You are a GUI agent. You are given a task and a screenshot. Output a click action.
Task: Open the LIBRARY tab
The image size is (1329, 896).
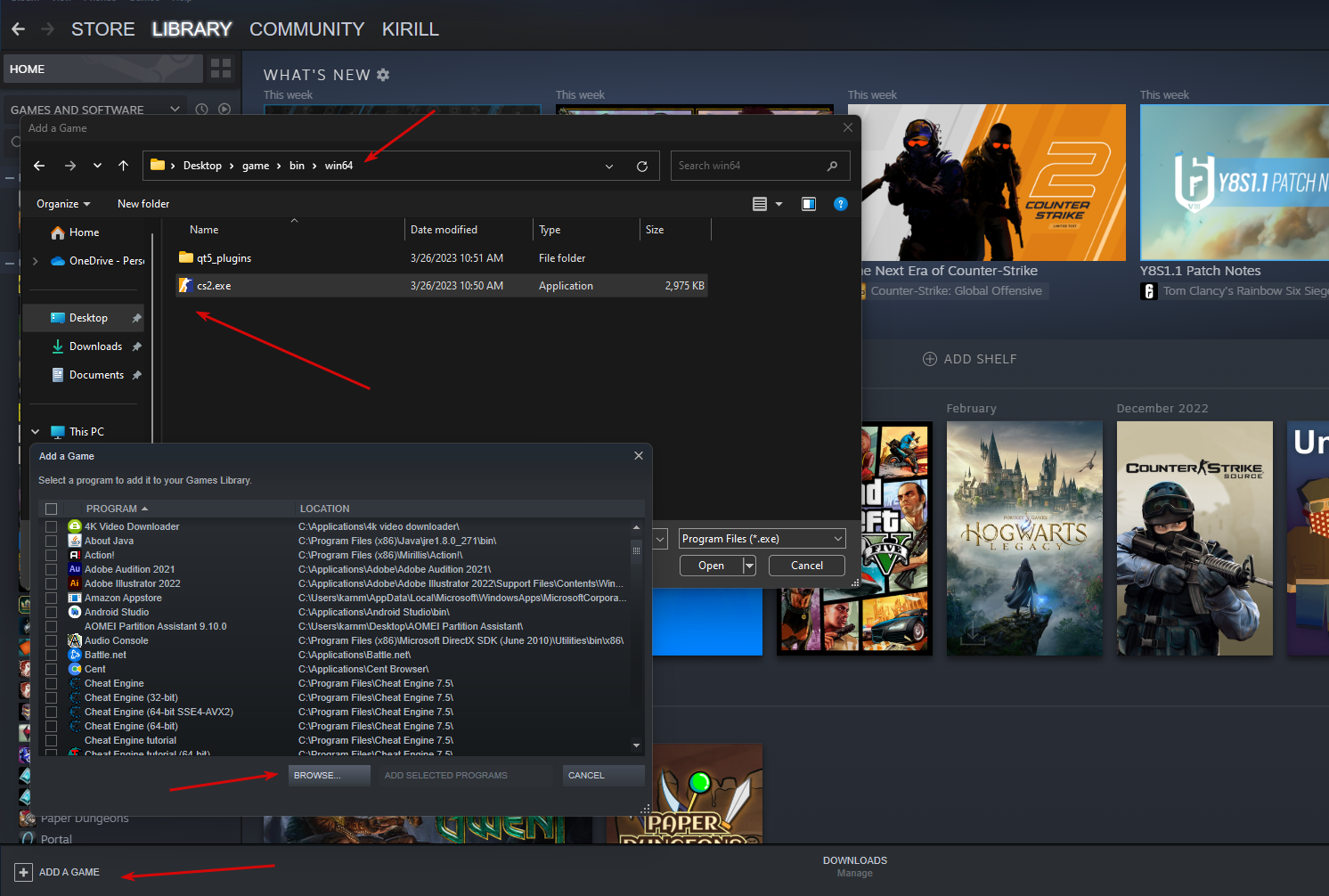[x=192, y=29]
